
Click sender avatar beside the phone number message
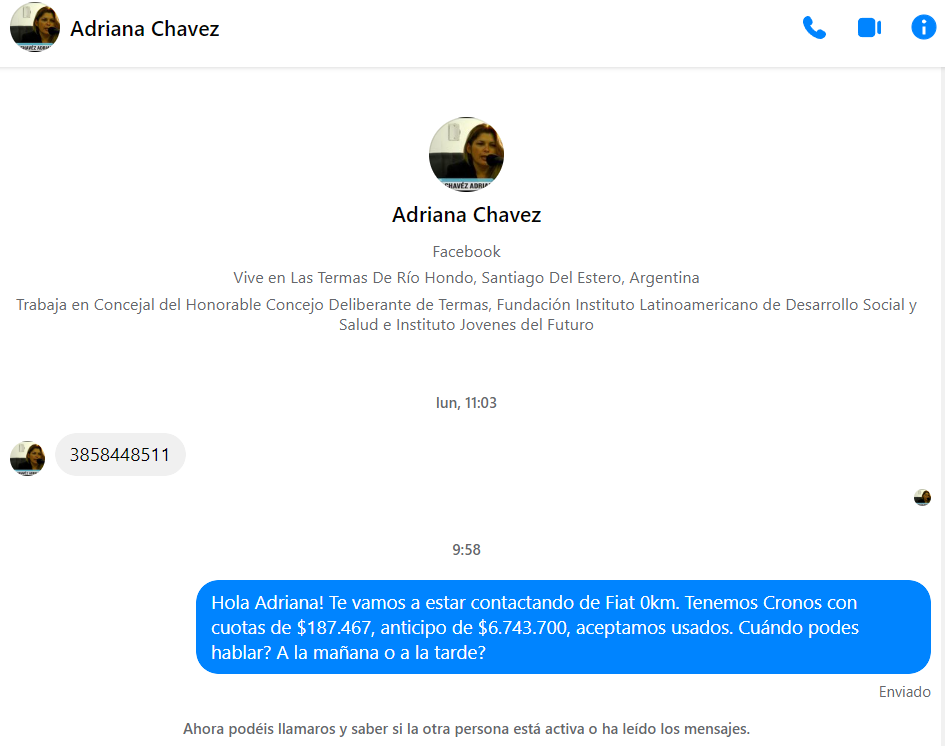tap(27, 459)
